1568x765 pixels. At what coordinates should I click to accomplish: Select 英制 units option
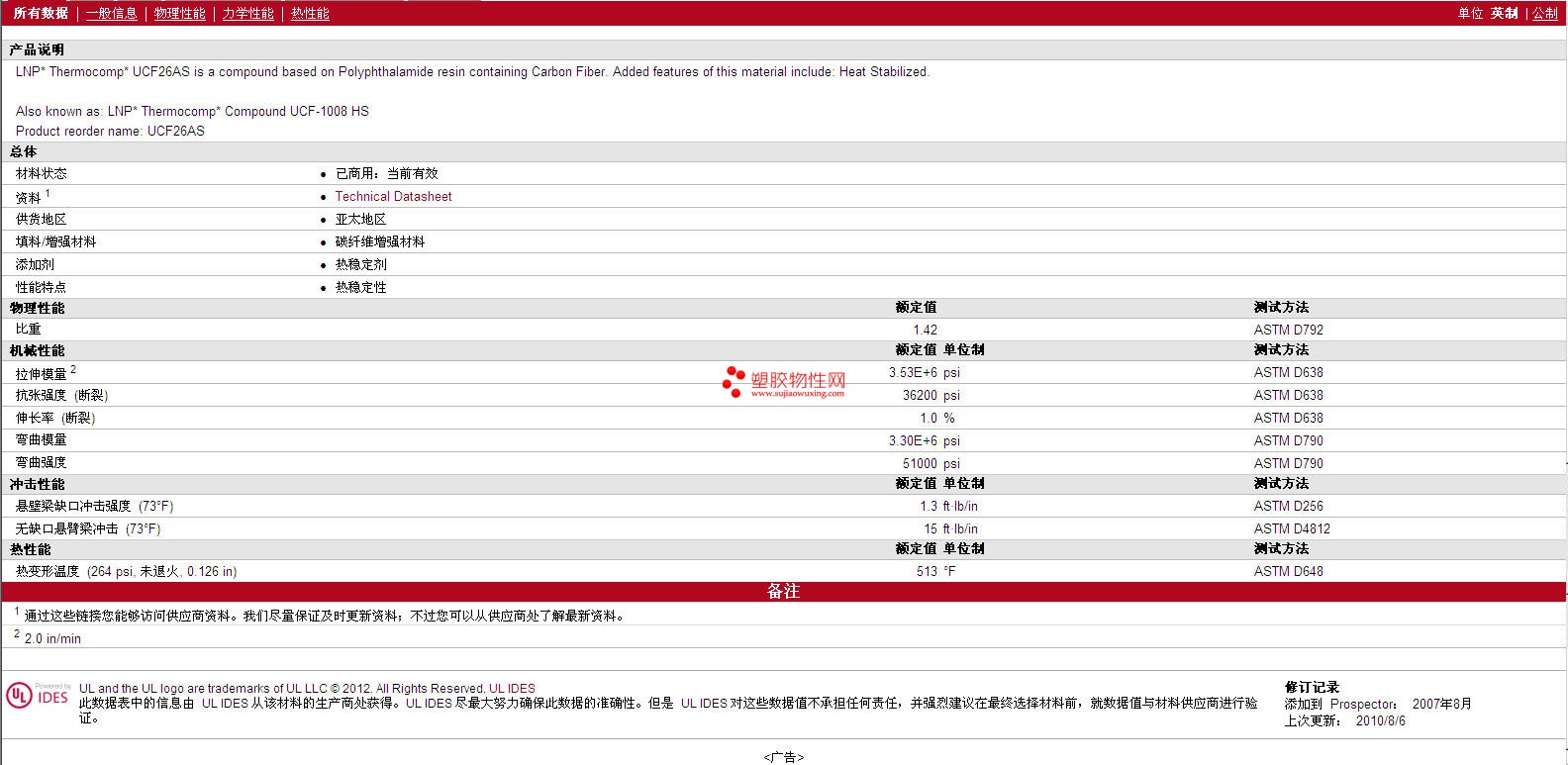[x=1504, y=13]
